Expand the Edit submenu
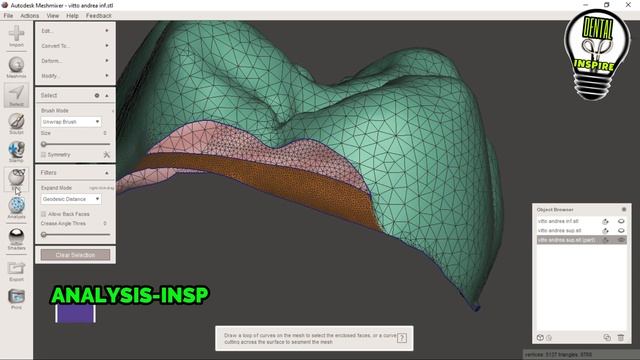This screenshot has height=360, width=640. click(x=75, y=31)
